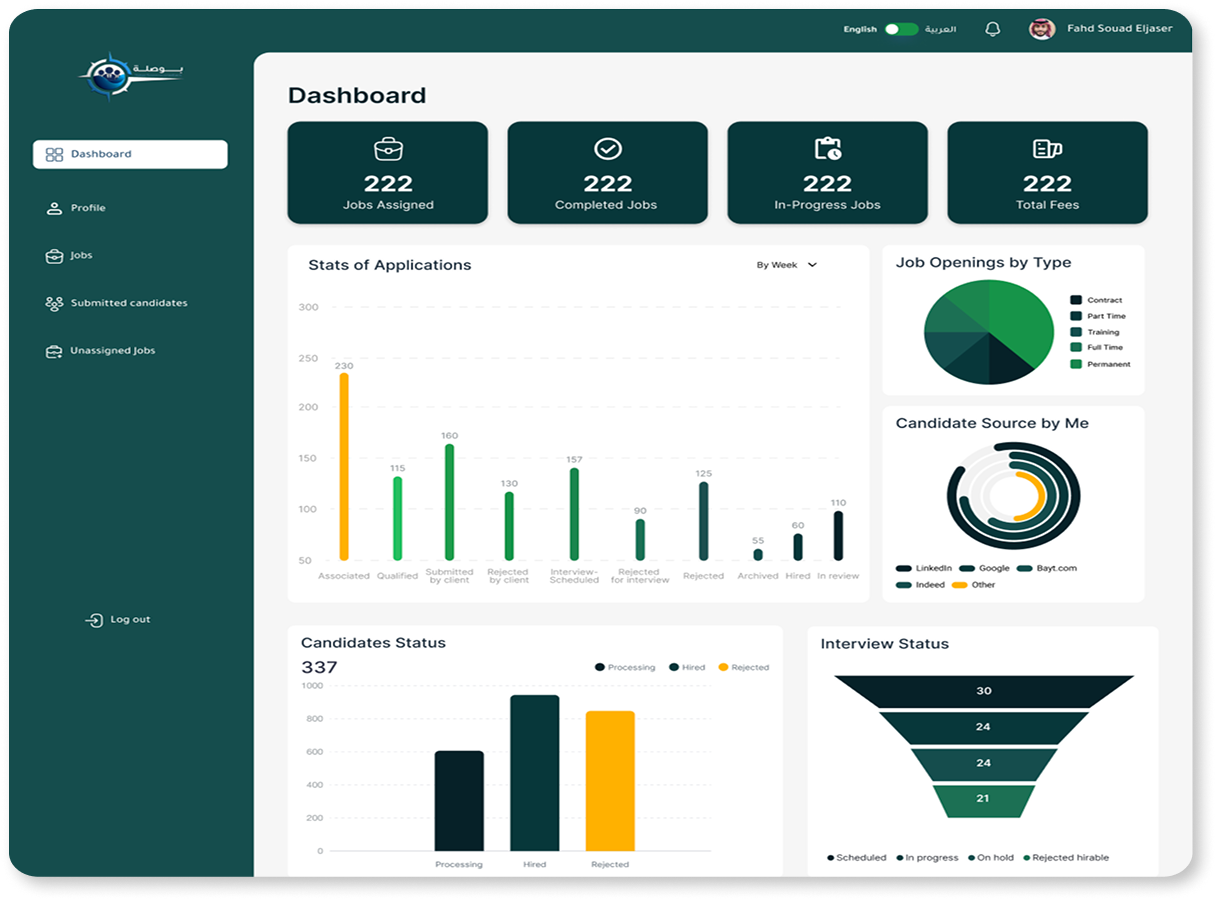Click the 337 total under Candidates Status

pyautogui.click(x=319, y=667)
